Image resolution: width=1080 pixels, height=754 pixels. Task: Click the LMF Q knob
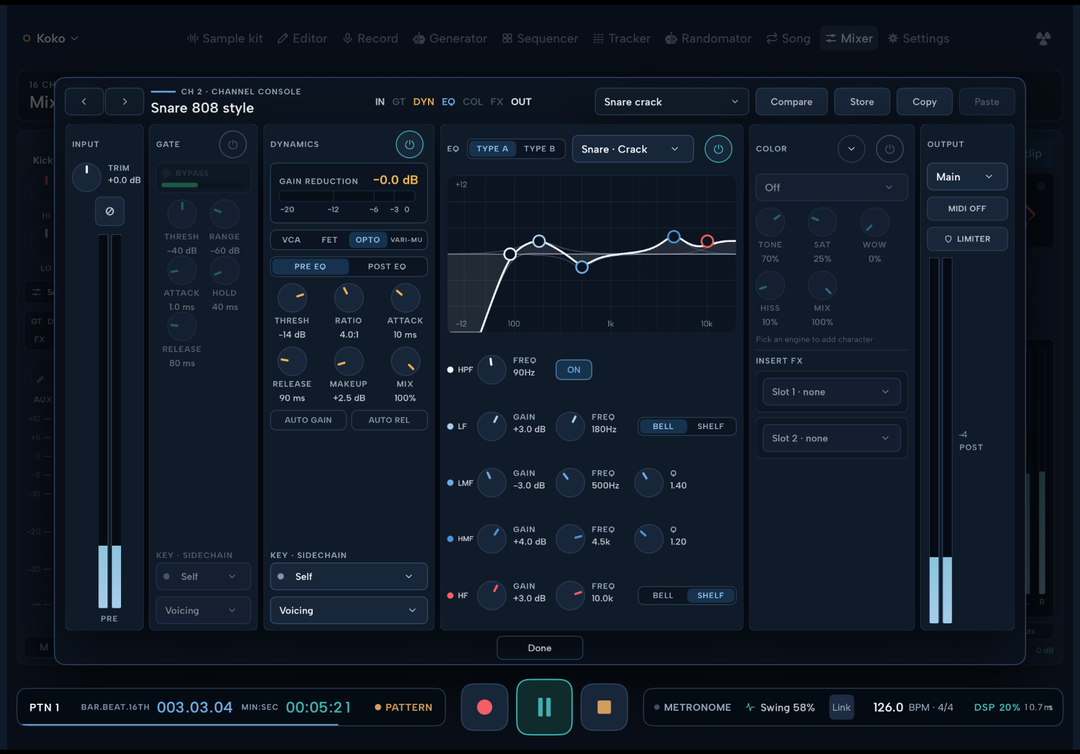648,483
